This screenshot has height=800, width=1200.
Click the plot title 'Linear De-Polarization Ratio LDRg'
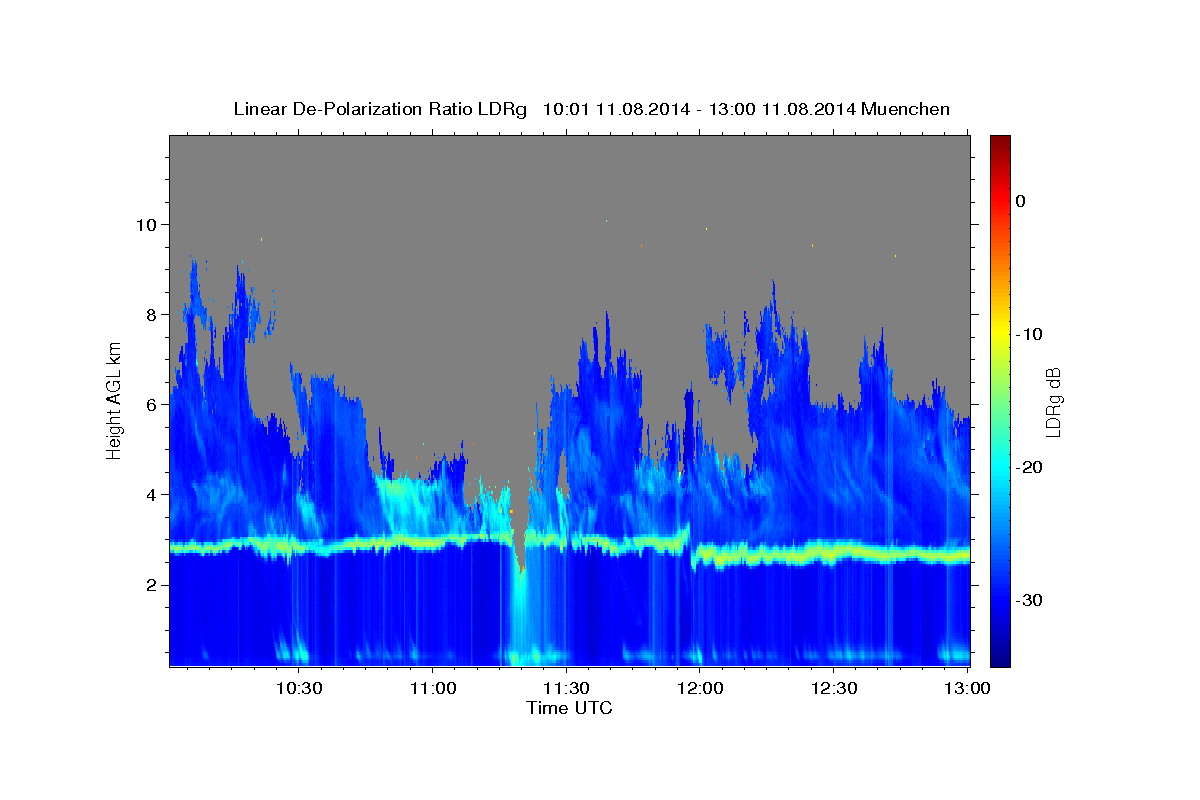[379, 109]
